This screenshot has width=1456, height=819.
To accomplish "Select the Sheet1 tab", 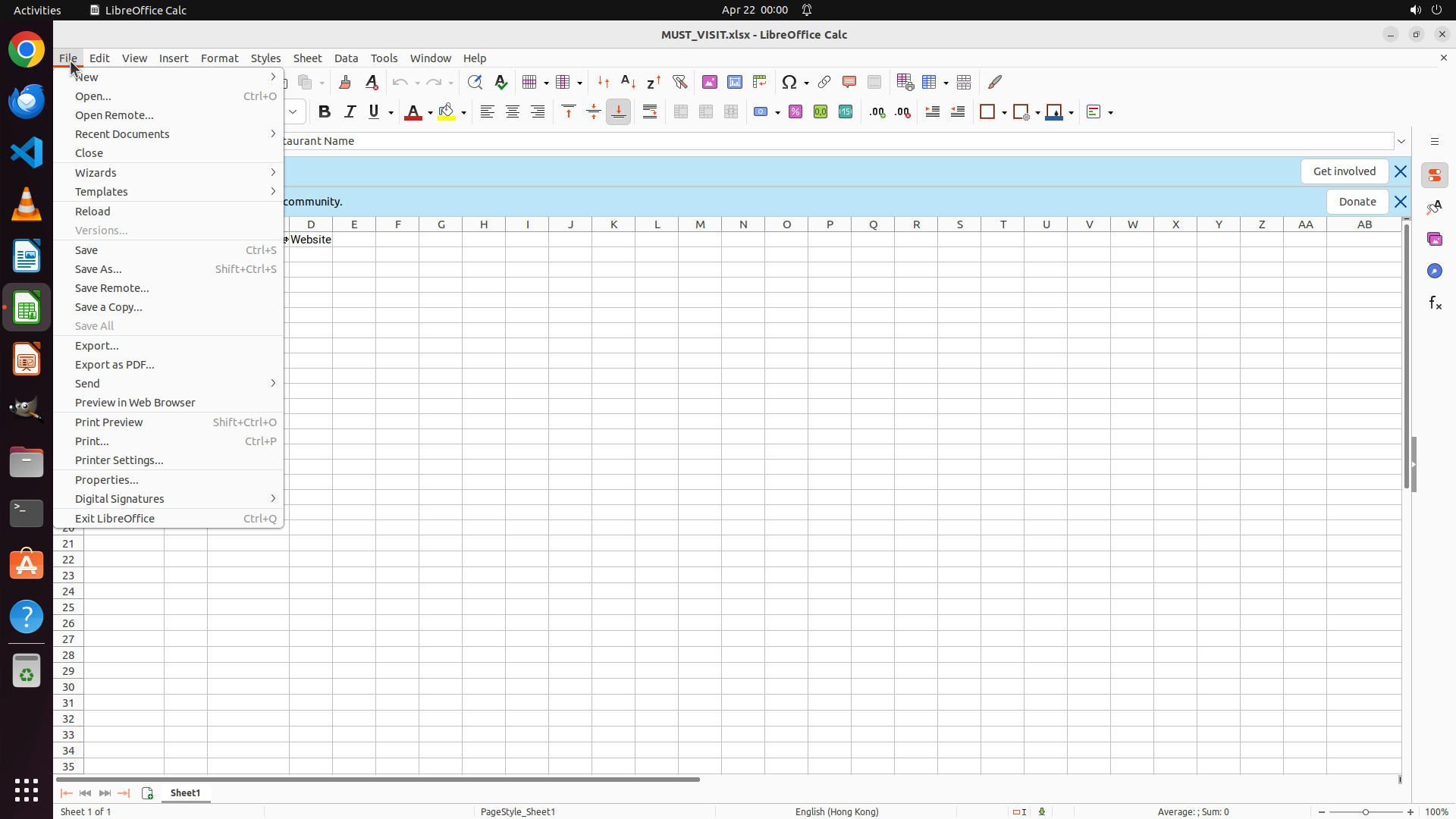I will [x=186, y=793].
